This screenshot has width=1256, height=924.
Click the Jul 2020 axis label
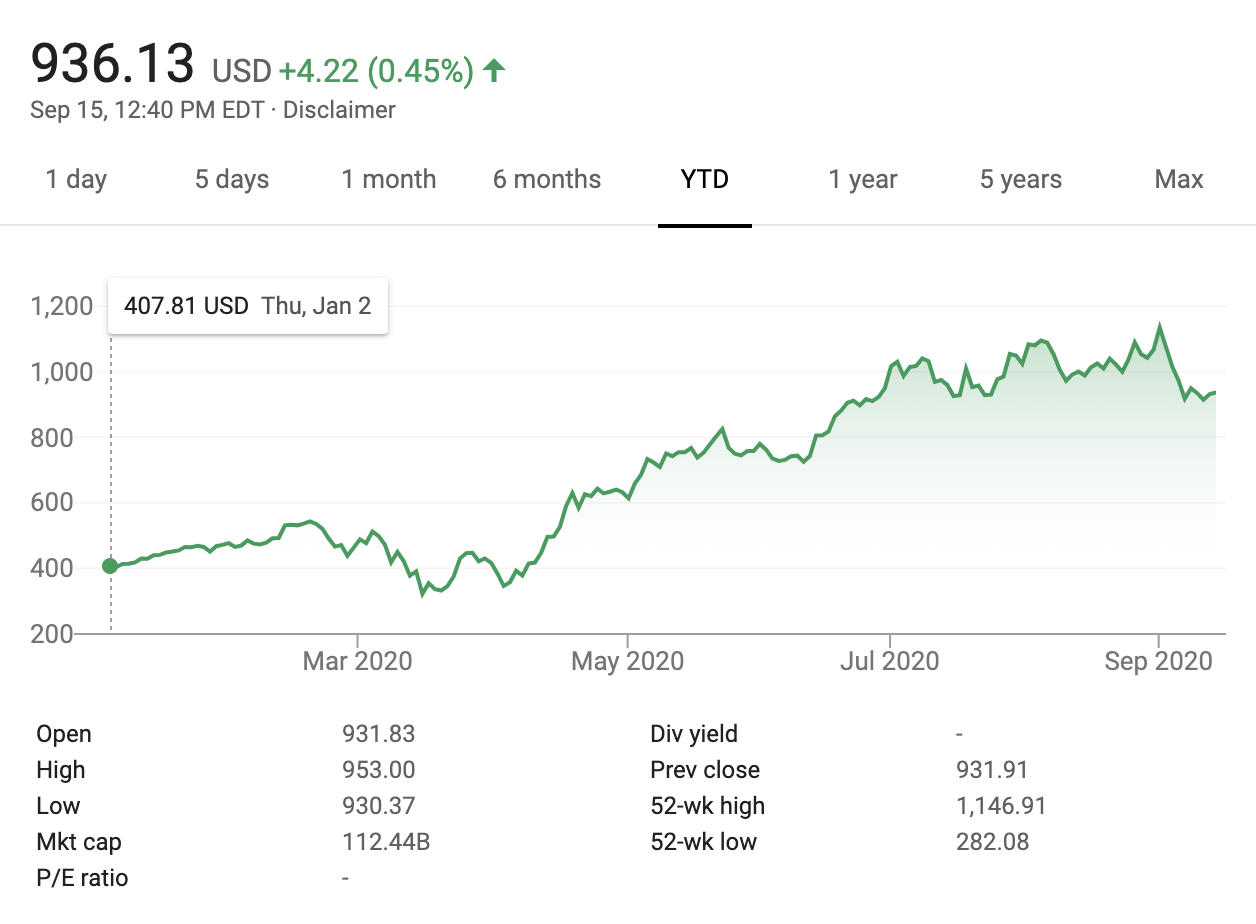click(890, 662)
